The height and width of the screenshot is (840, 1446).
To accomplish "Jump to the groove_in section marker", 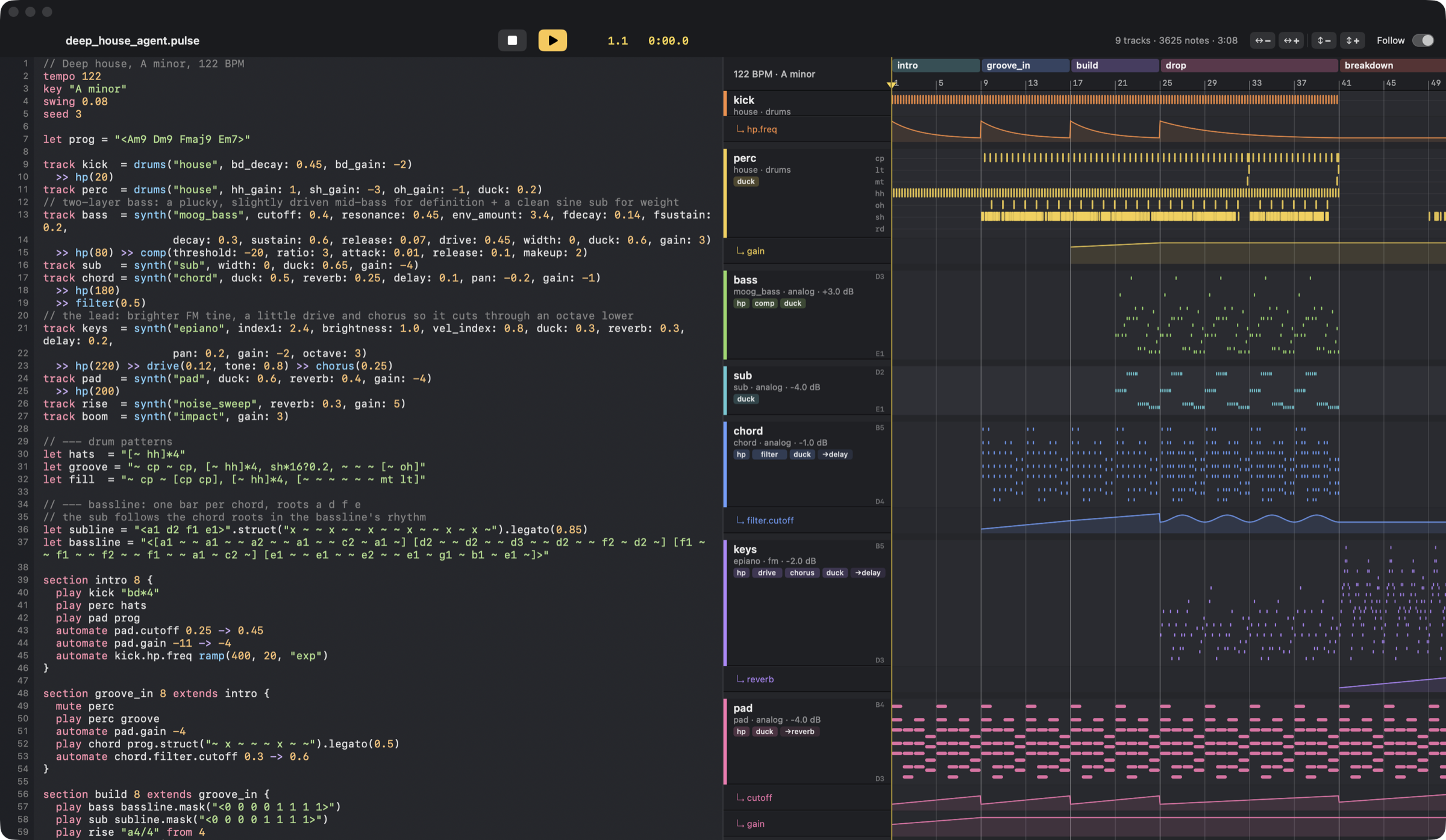I will pos(1025,65).
